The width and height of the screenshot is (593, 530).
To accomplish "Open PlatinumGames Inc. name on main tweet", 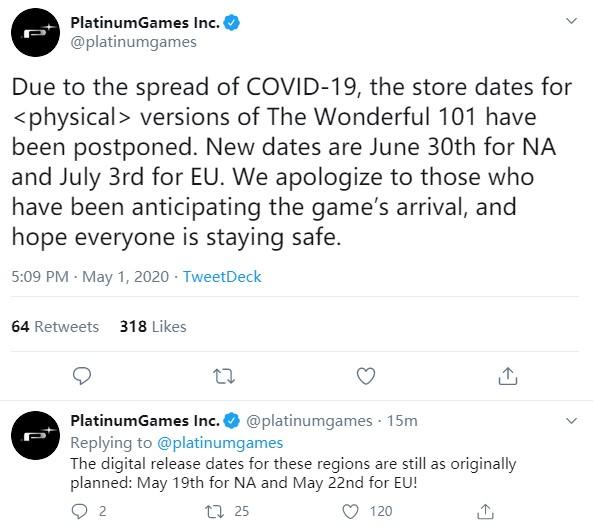I will [145, 23].
